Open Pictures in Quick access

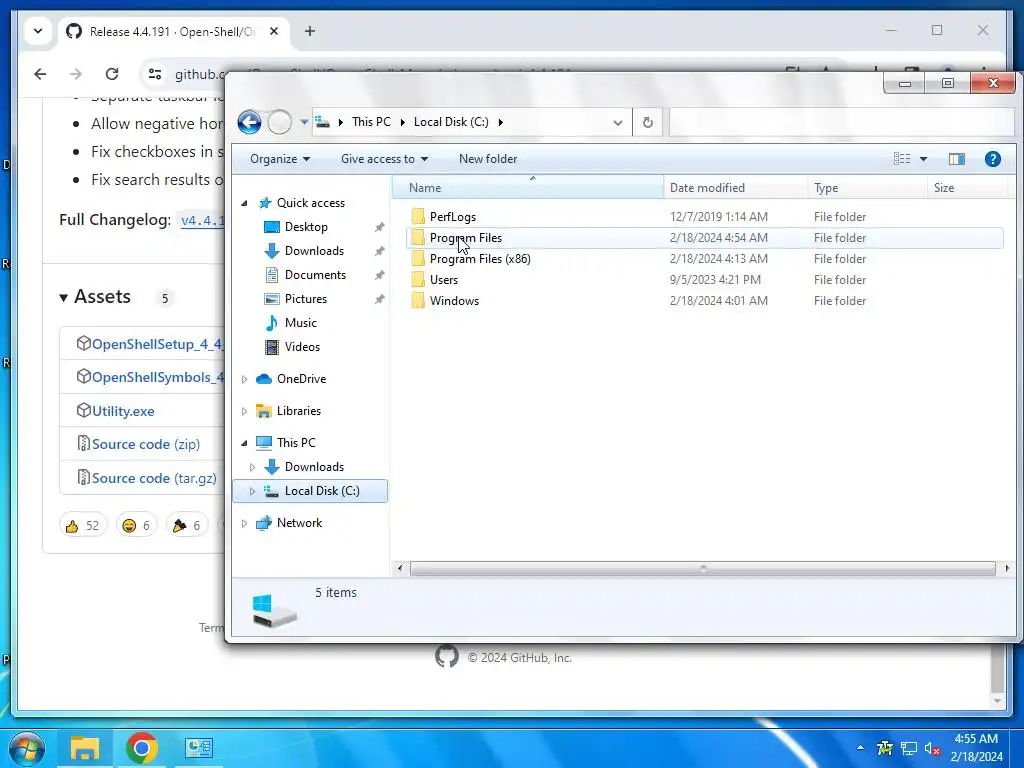pos(305,298)
